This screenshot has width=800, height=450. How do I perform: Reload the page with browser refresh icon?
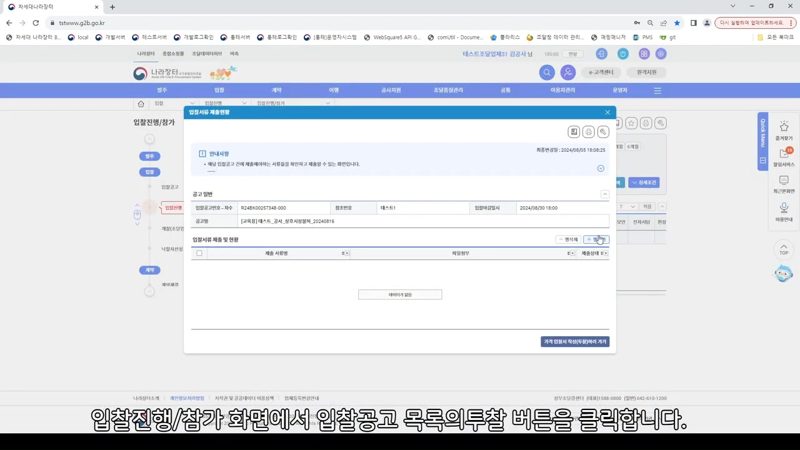coord(36,23)
